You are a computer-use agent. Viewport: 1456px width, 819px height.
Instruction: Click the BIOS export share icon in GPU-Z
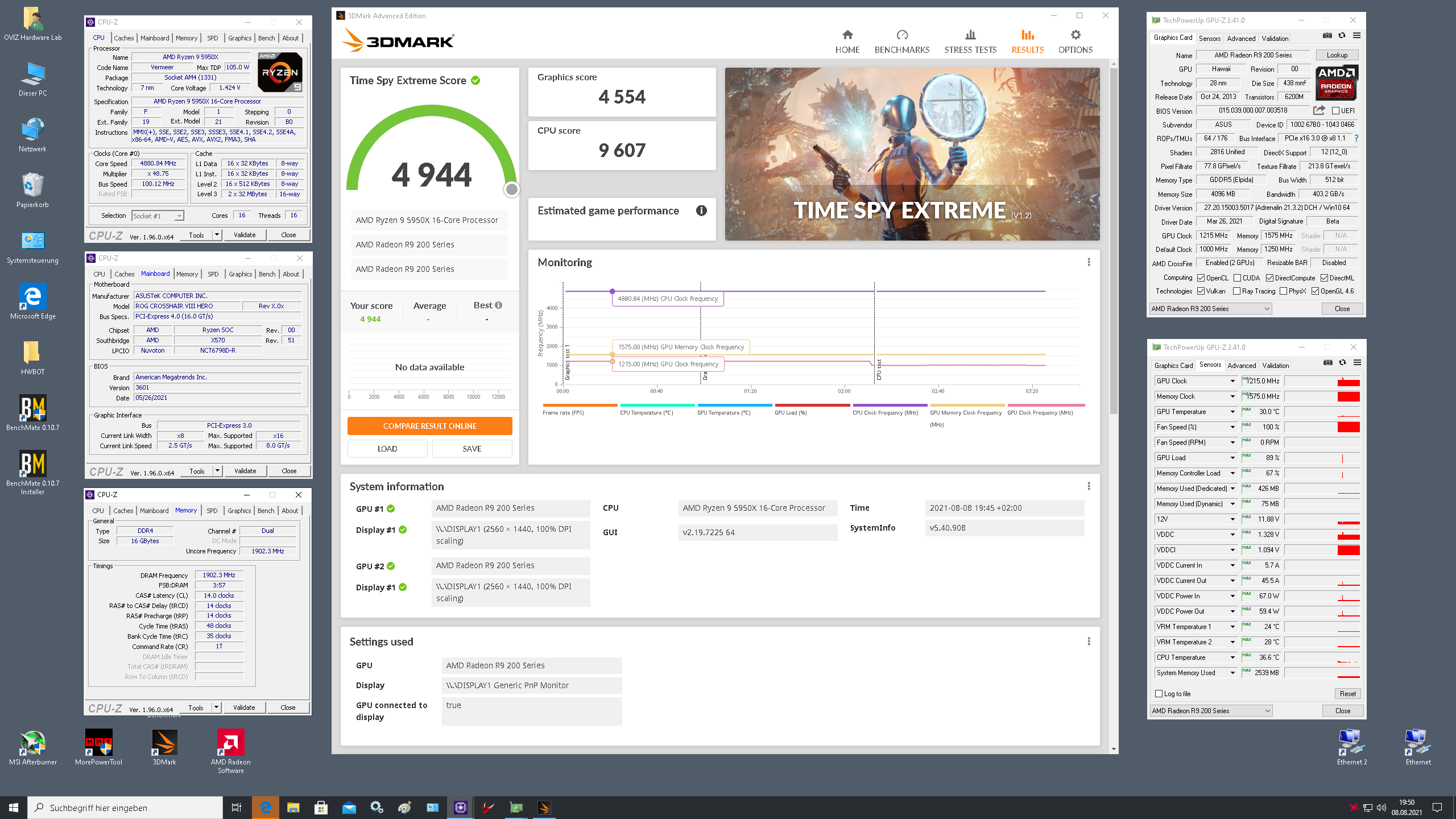pos(1319,110)
